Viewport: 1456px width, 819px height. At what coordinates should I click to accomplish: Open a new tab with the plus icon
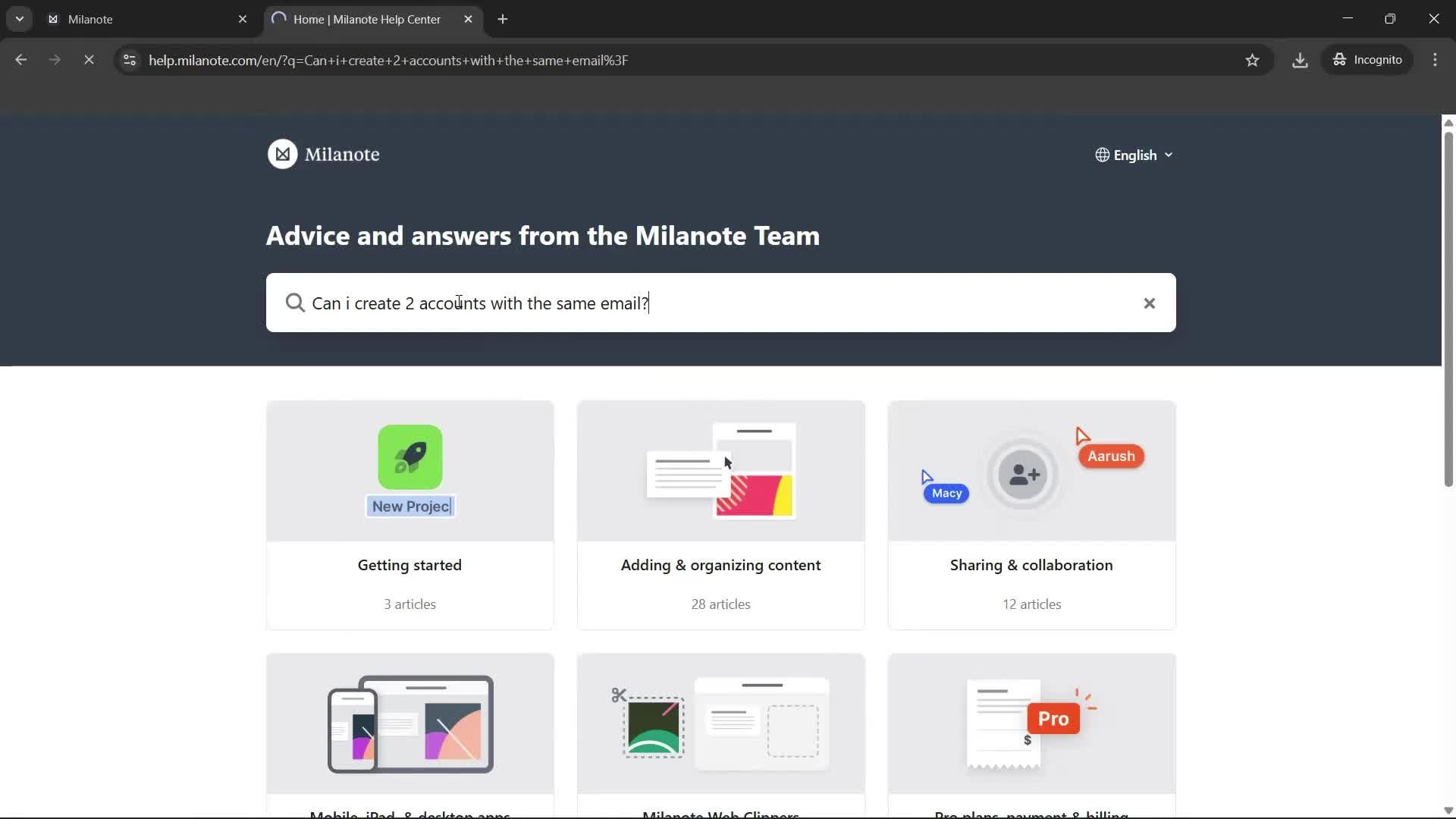503,19
